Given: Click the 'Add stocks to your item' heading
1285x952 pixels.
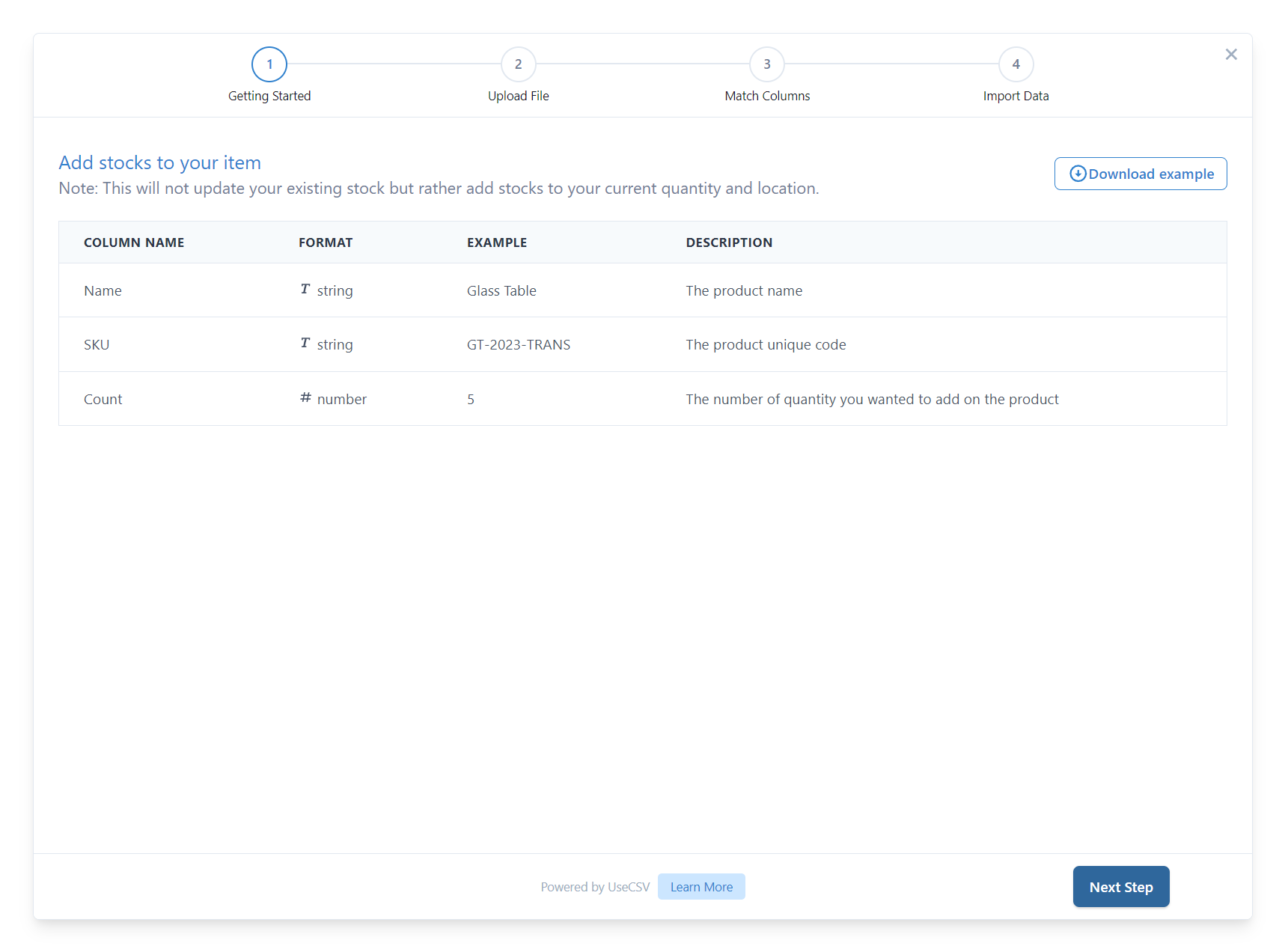Looking at the screenshot, I should click(160, 162).
